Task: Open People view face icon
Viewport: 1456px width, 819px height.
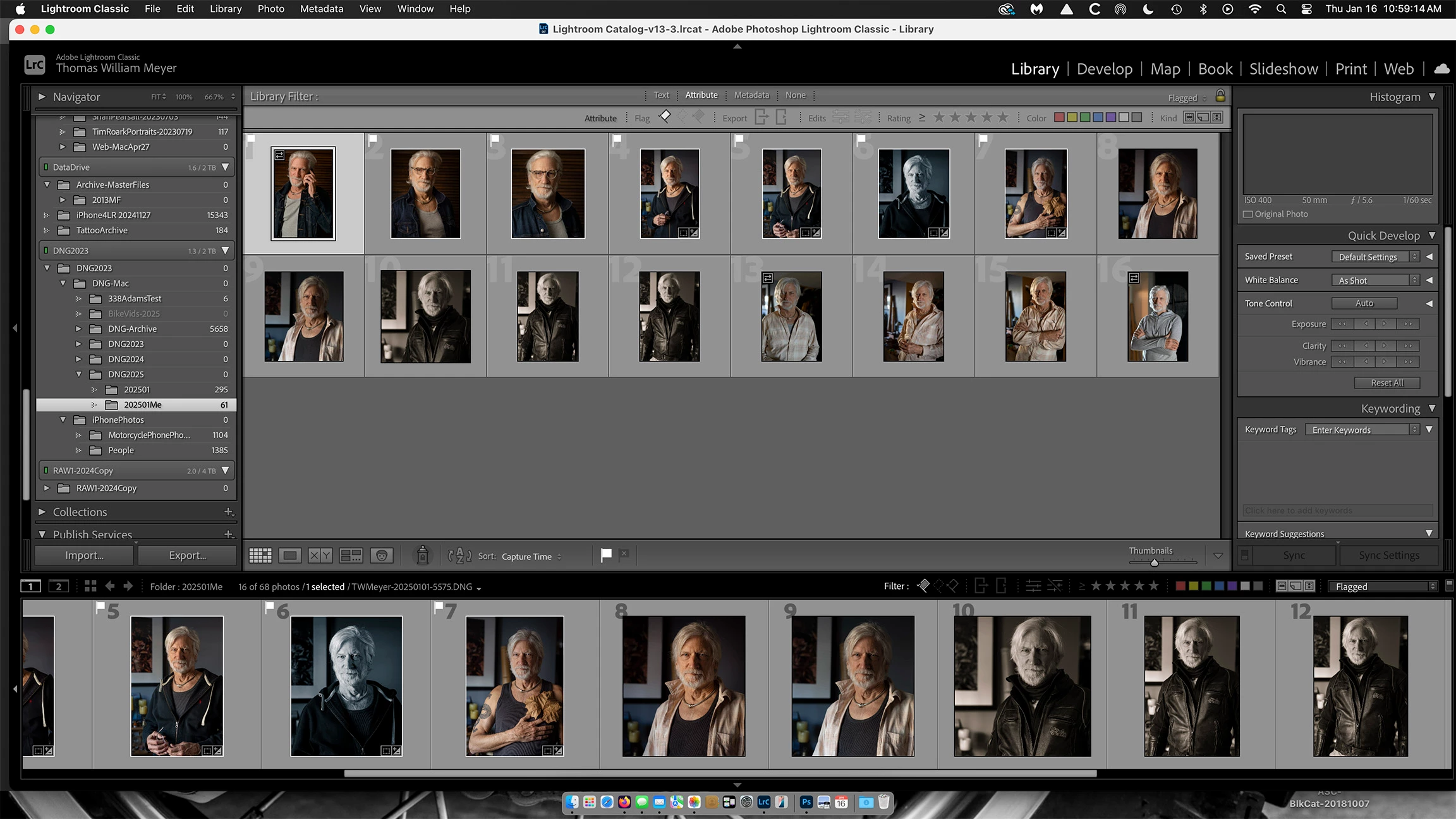Action: point(382,555)
